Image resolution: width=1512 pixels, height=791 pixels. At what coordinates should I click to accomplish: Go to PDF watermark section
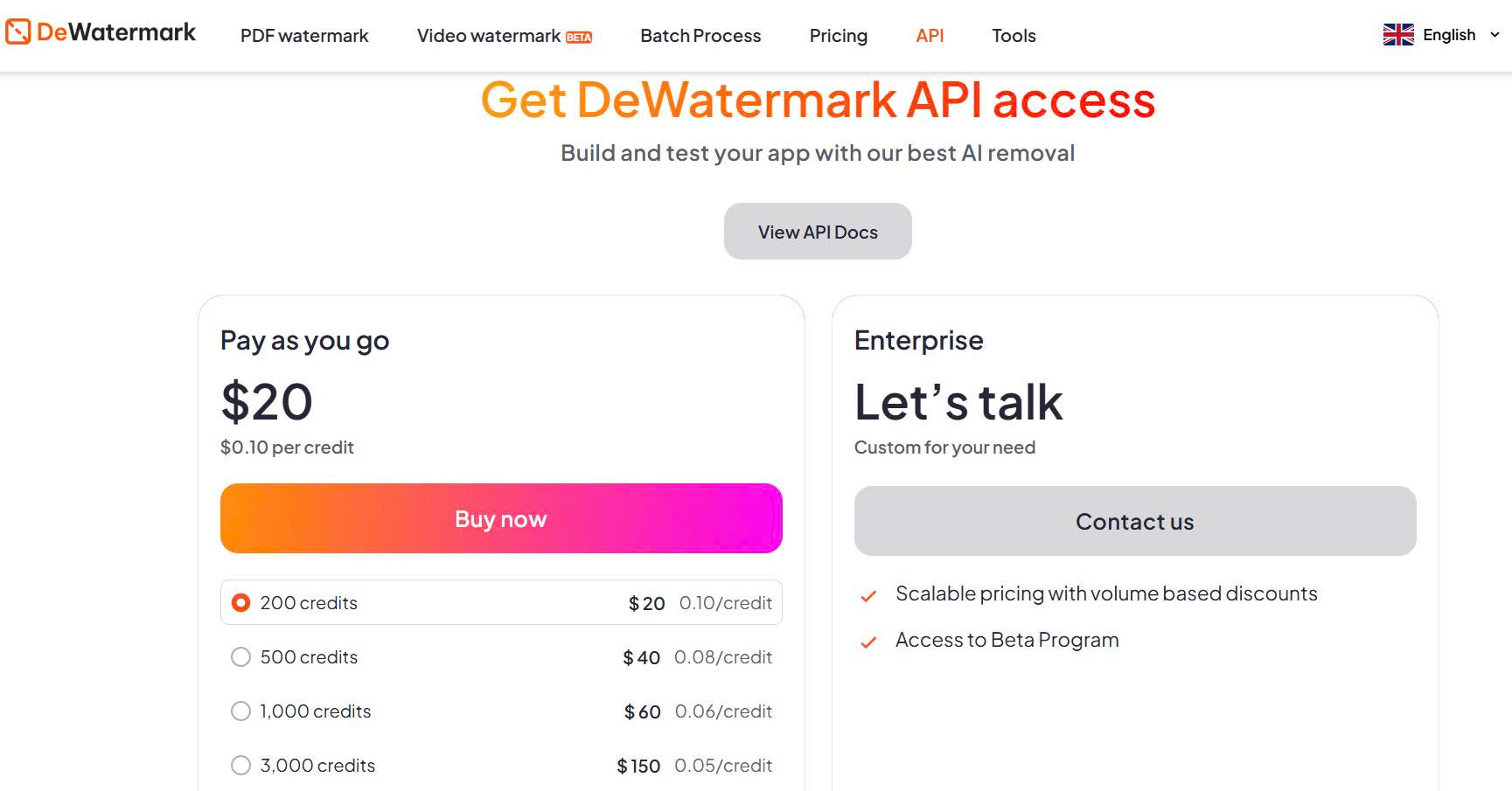(x=304, y=36)
